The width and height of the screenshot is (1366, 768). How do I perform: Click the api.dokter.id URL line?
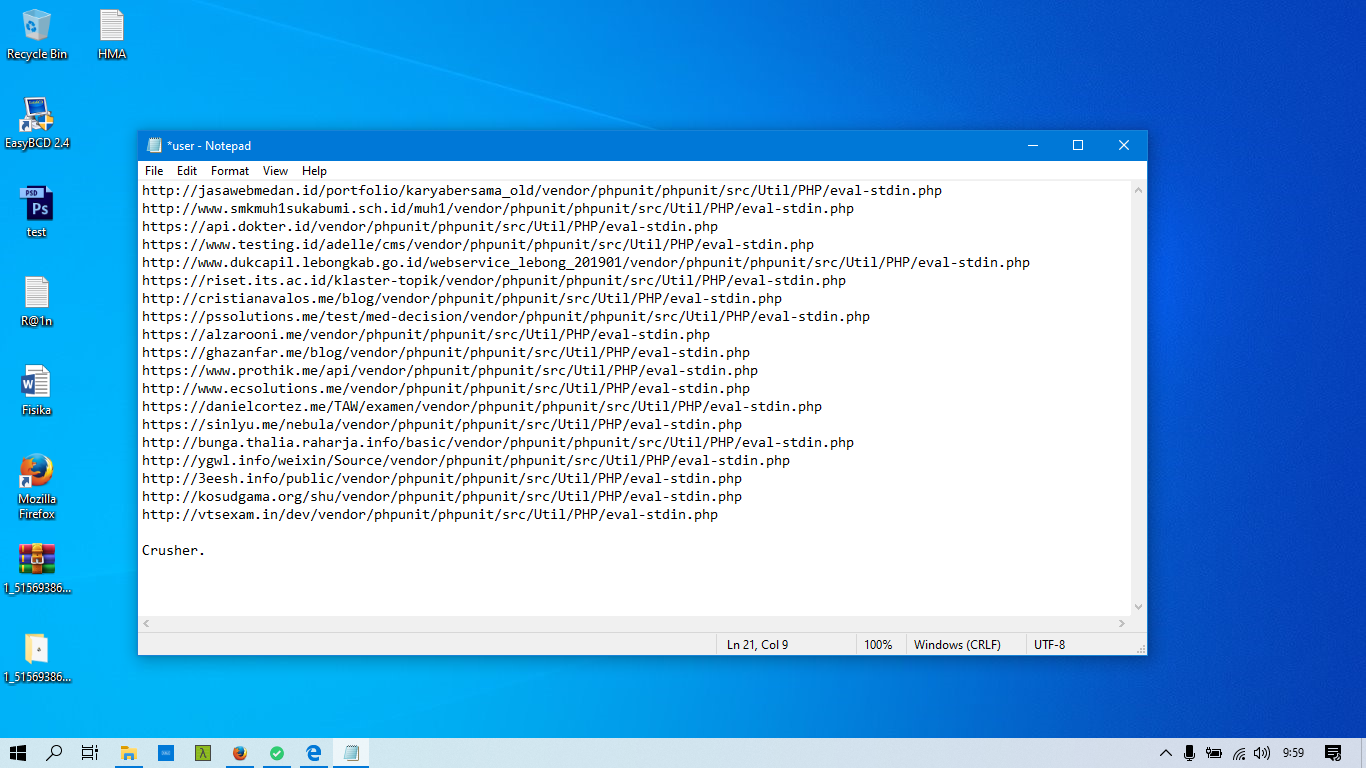pyautogui.click(x=430, y=226)
